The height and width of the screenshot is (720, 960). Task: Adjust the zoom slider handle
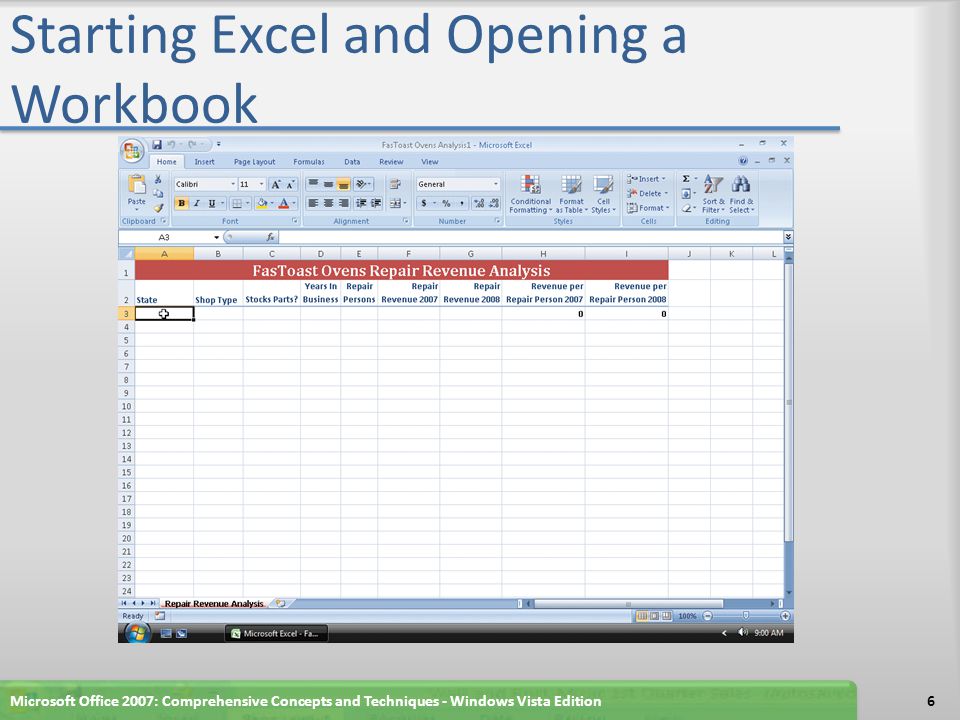745,615
